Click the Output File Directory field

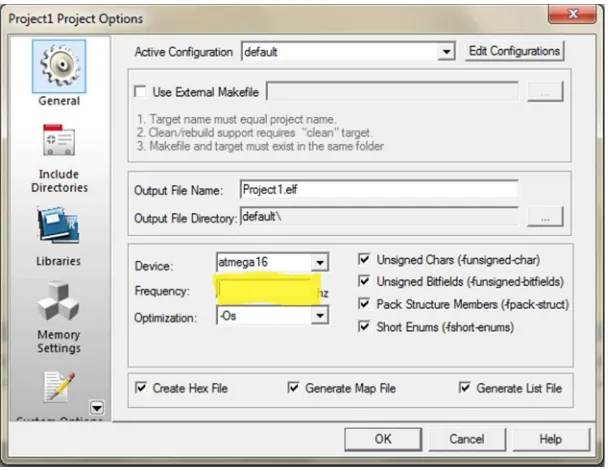(379, 216)
